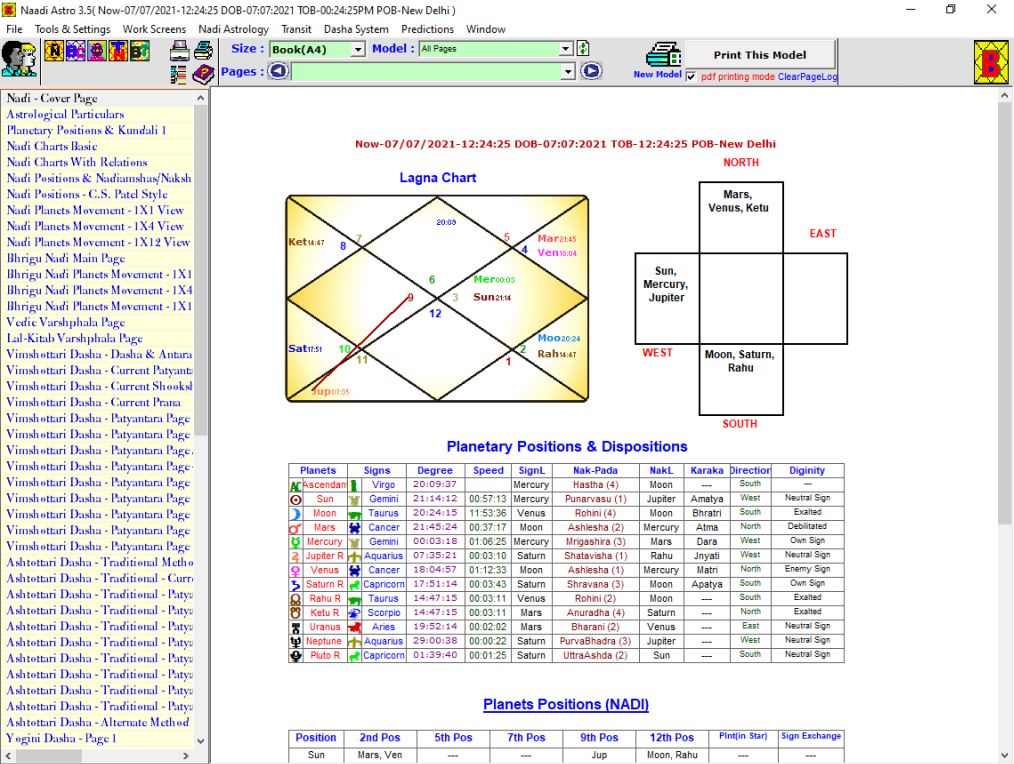This screenshot has width=1014, height=764.
Task: Select Bhrigu Nadi Main Page in list
Action: [x=66, y=258]
